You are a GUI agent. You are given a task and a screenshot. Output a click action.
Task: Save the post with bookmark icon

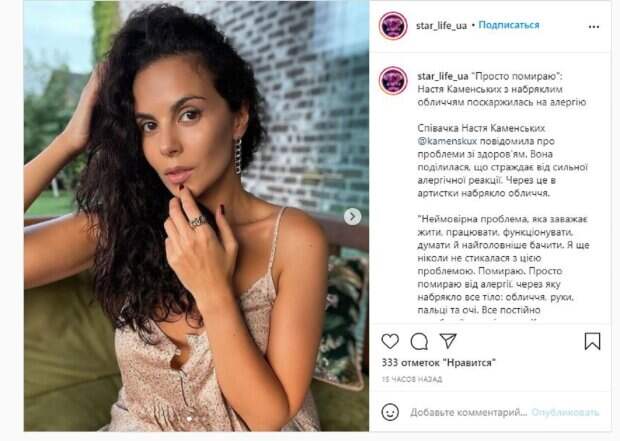[592, 341]
